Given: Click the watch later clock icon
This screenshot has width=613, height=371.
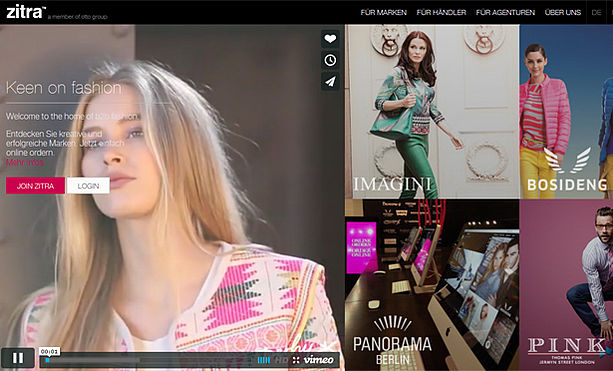Looking at the screenshot, I should click(330, 60).
